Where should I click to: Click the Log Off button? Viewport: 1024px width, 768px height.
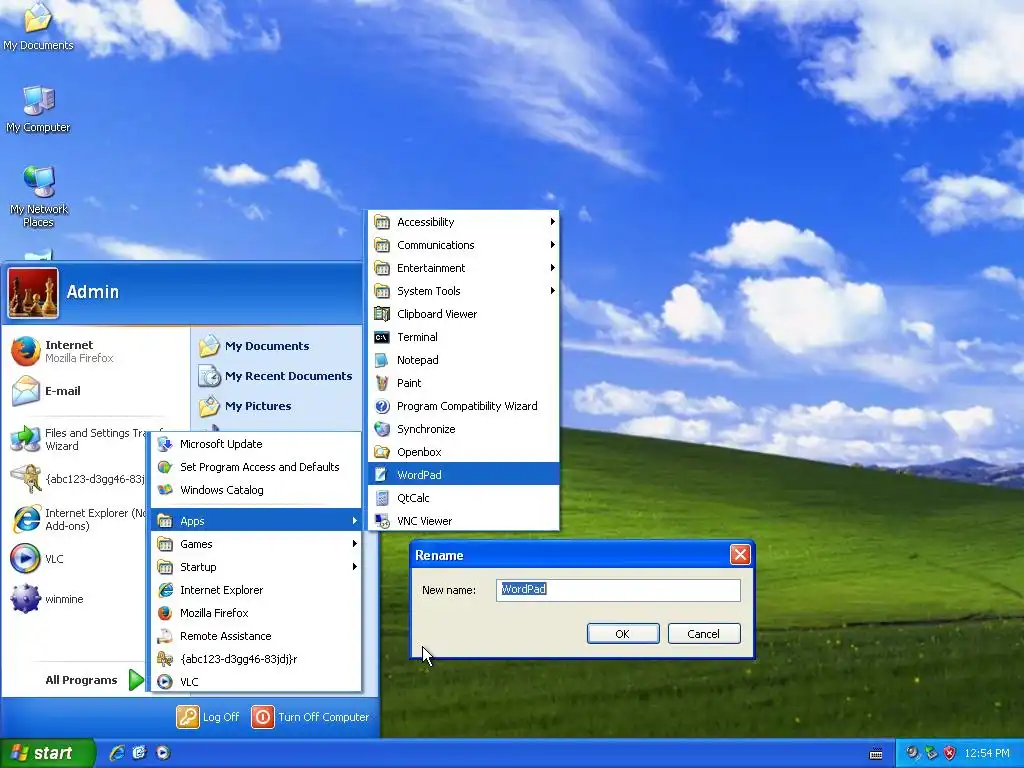[208, 717]
